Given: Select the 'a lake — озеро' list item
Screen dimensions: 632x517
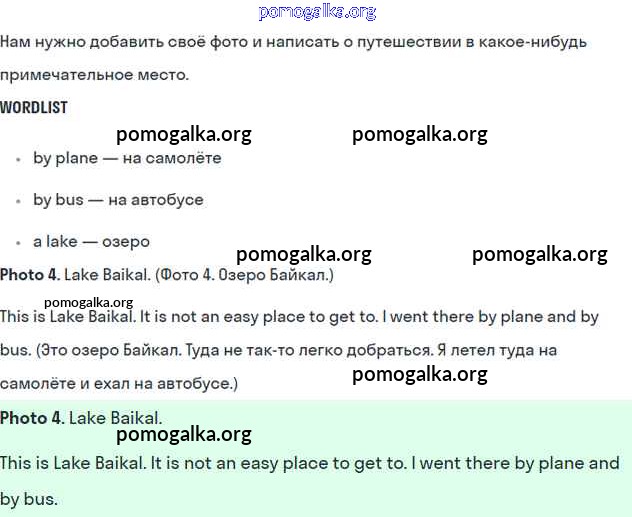Looking at the screenshot, I should 91,242.
